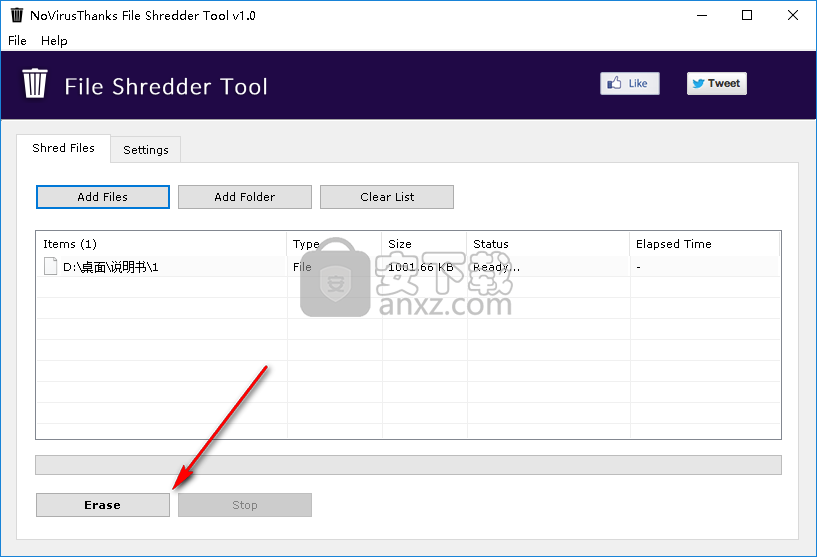Click the File type cell

point(302,267)
